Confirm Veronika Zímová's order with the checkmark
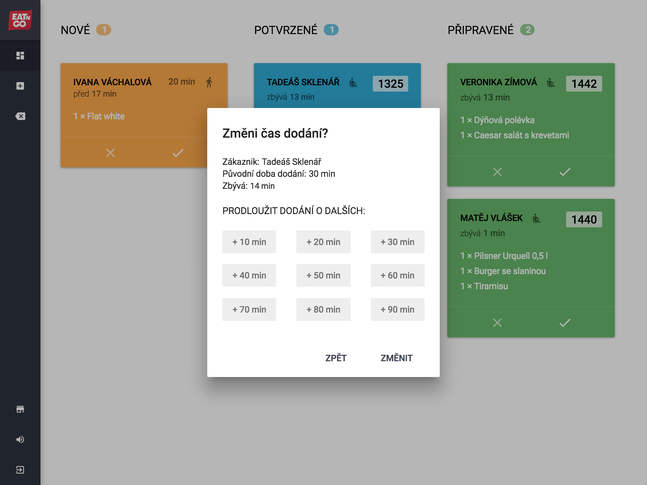647x485 pixels. coord(564,172)
